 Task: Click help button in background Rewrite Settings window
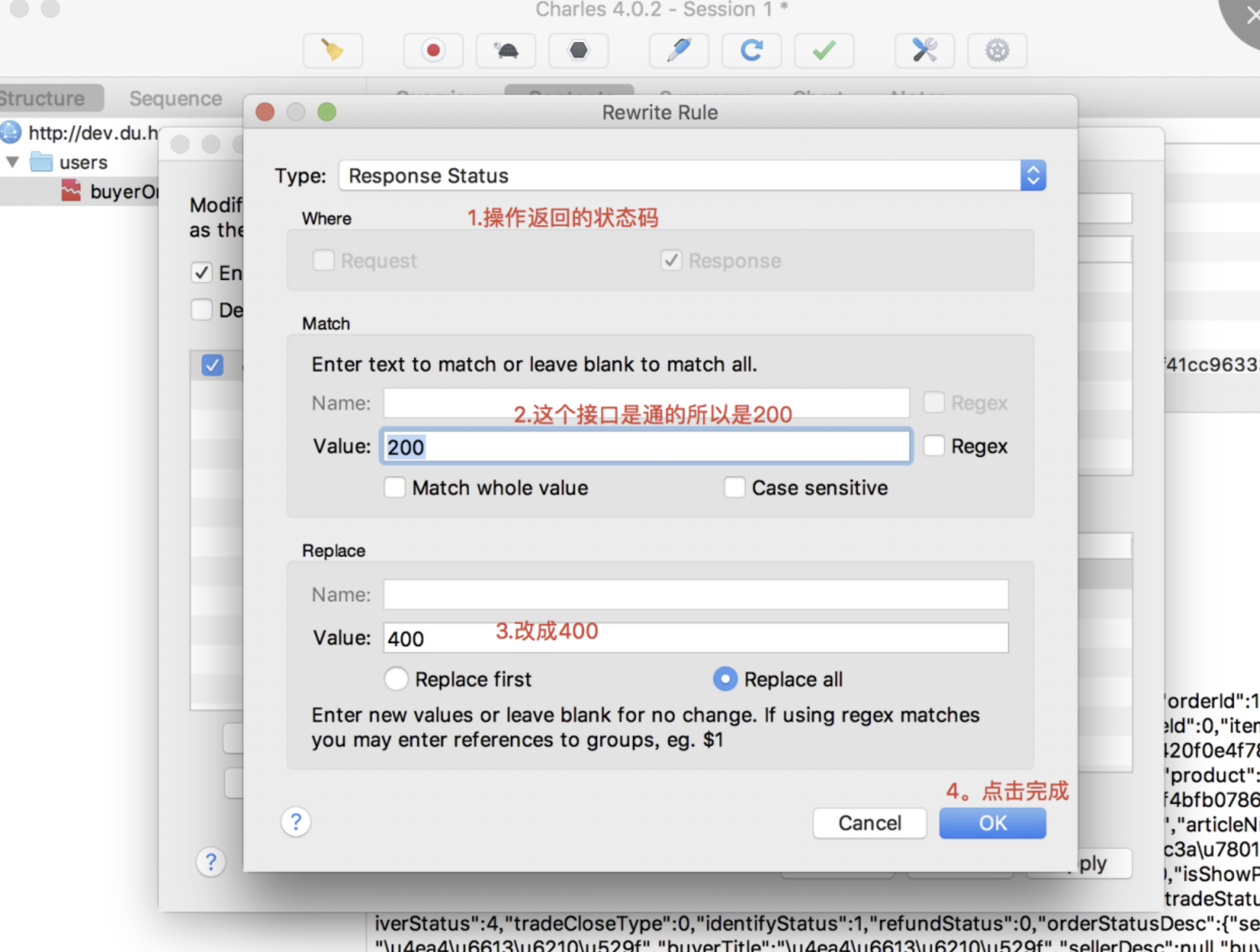211,862
